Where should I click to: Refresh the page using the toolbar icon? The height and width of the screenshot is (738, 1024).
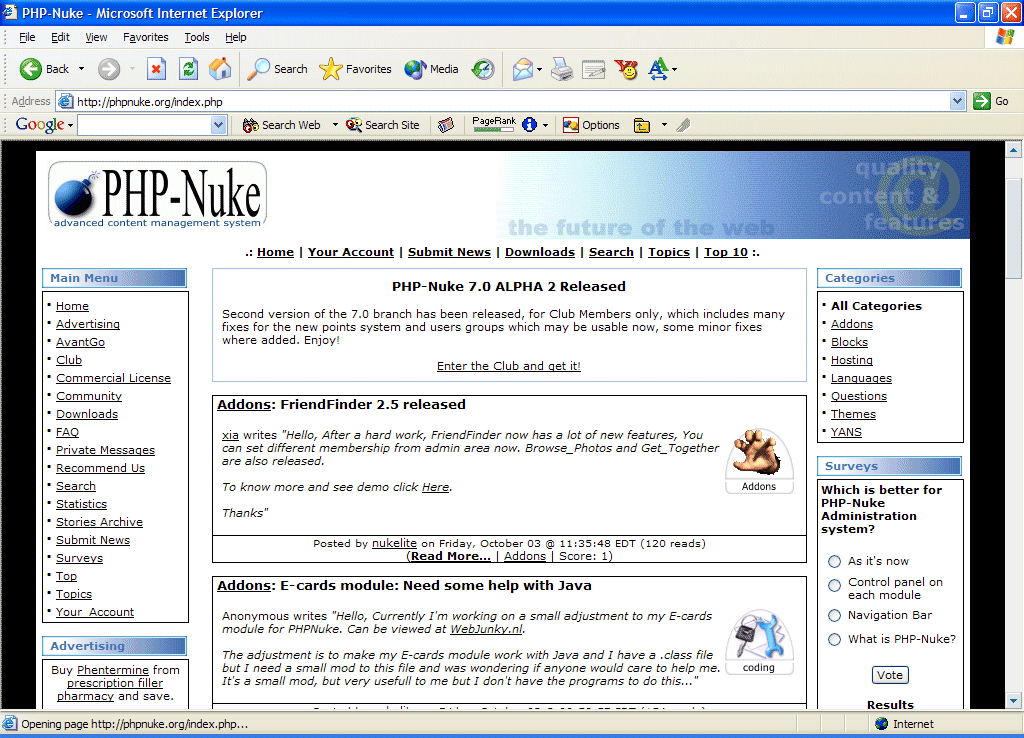(189, 69)
